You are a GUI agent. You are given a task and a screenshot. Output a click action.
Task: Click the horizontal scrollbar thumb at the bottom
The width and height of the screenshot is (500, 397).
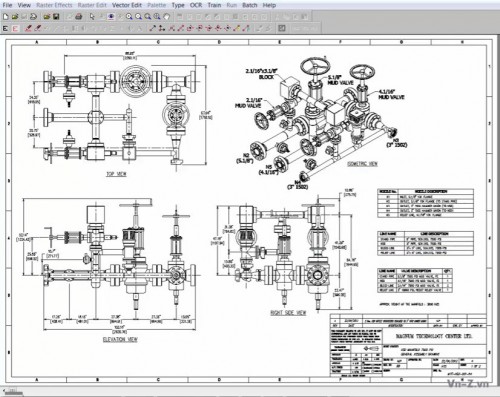tap(13, 390)
